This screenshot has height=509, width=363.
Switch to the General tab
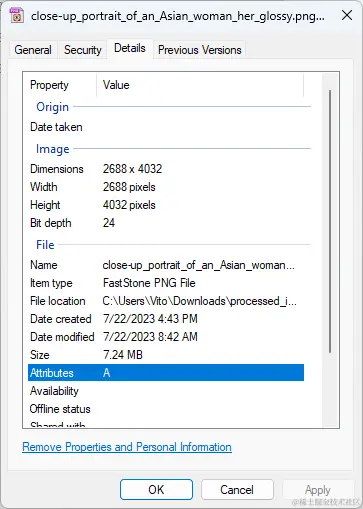point(33,50)
